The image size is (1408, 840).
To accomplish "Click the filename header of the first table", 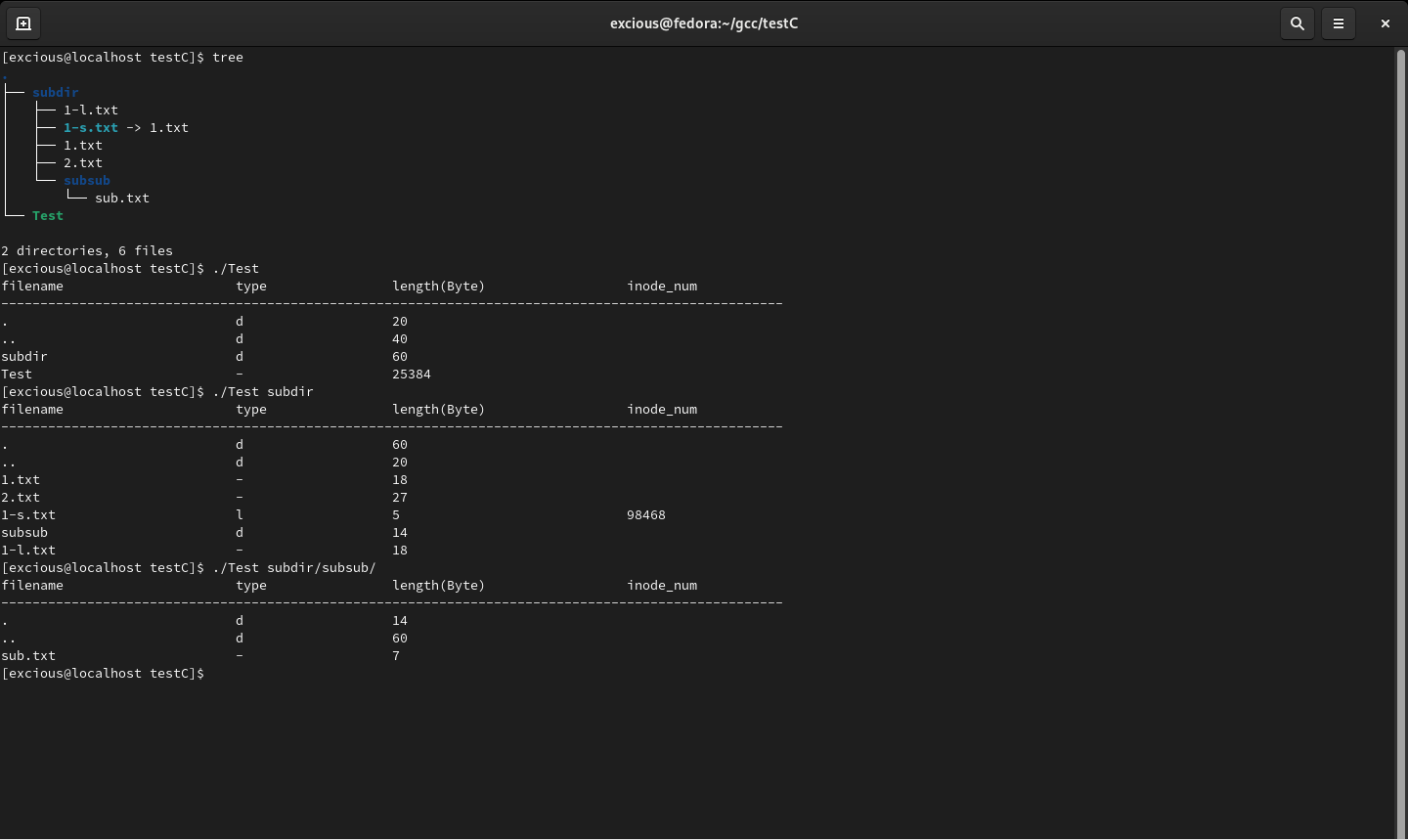I will pyautogui.click(x=32, y=287).
